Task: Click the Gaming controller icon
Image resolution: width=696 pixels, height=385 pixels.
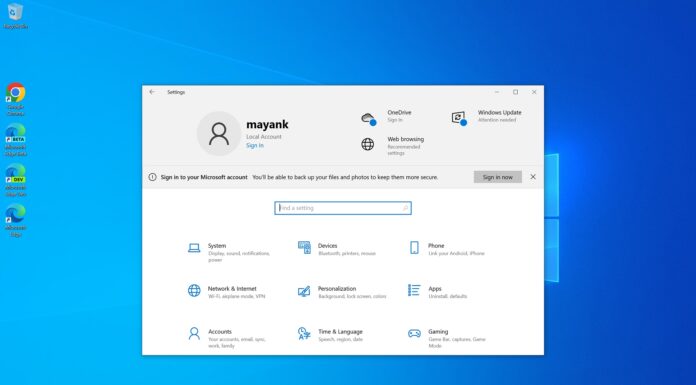Action: click(x=414, y=333)
